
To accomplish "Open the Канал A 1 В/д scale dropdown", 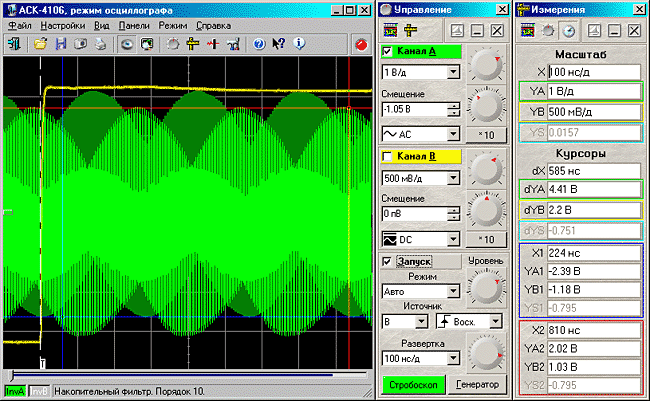I will tap(453, 72).
